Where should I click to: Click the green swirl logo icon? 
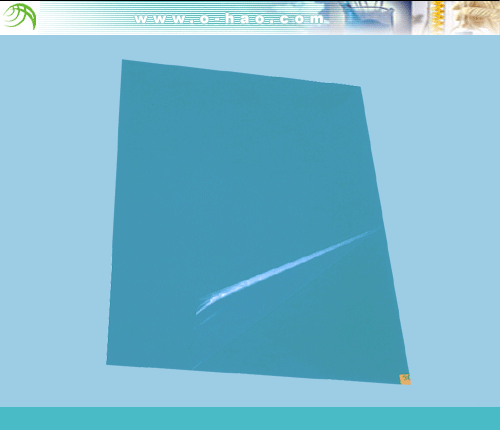(x=19, y=17)
